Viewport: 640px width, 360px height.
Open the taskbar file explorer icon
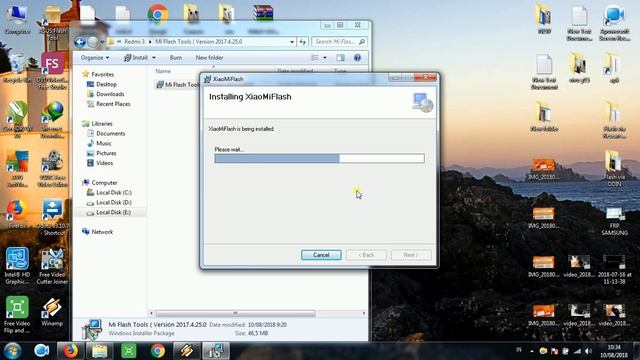pos(99,351)
